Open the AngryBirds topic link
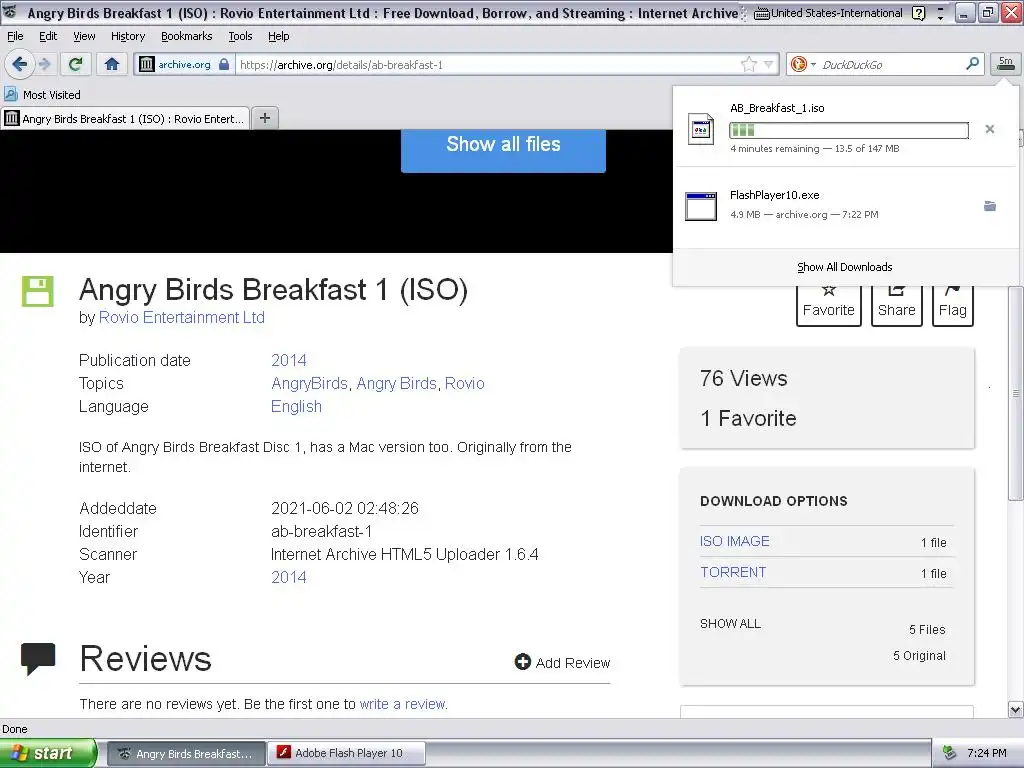Viewport: 1024px width, 768px height. pos(310,383)
